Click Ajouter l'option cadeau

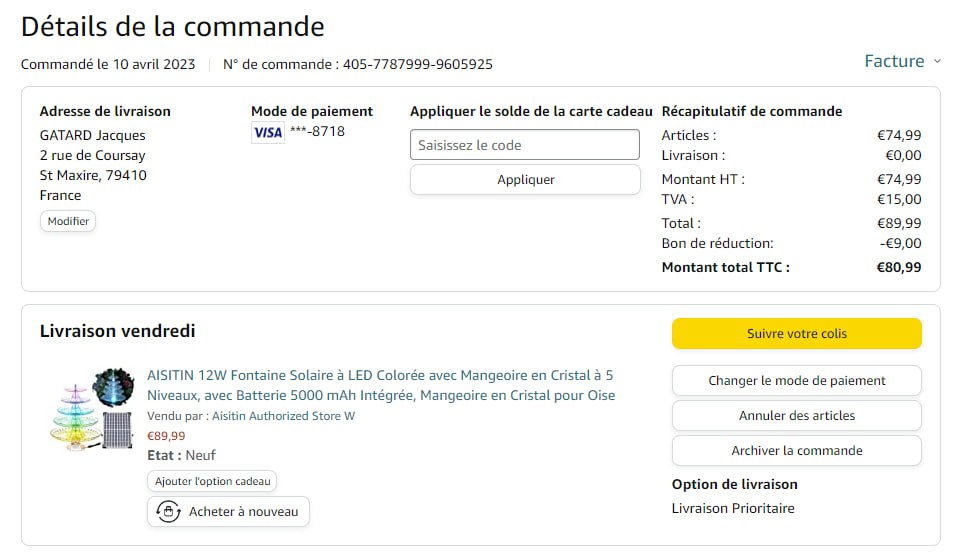coord(212,481)
